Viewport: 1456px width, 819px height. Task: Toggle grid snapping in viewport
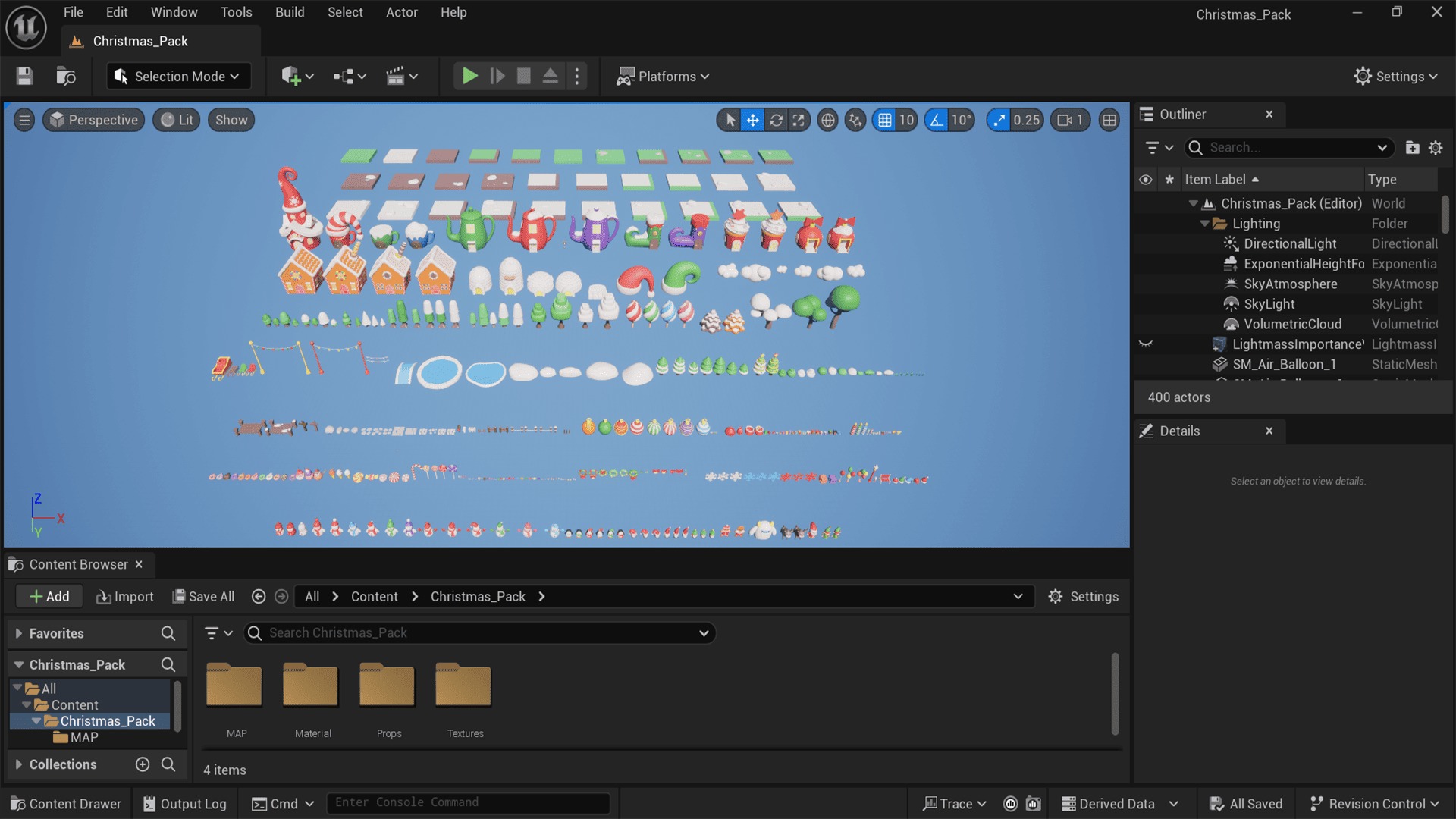pos(885,120)
